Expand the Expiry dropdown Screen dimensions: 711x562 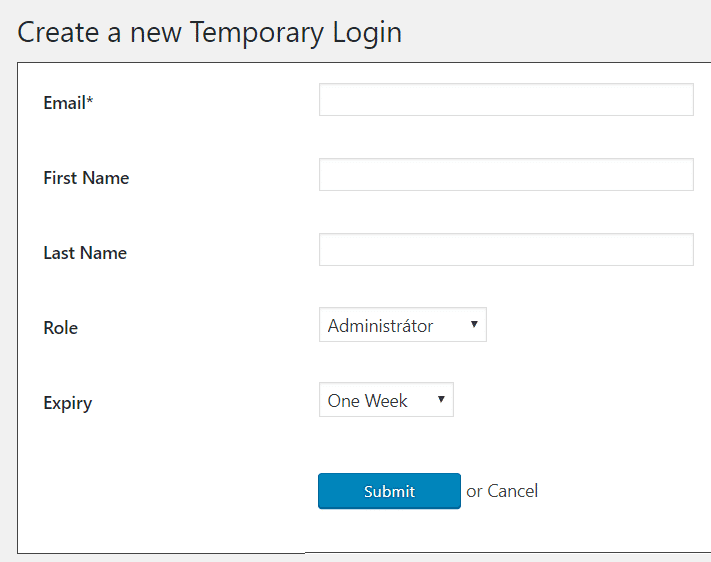point(385,400)
